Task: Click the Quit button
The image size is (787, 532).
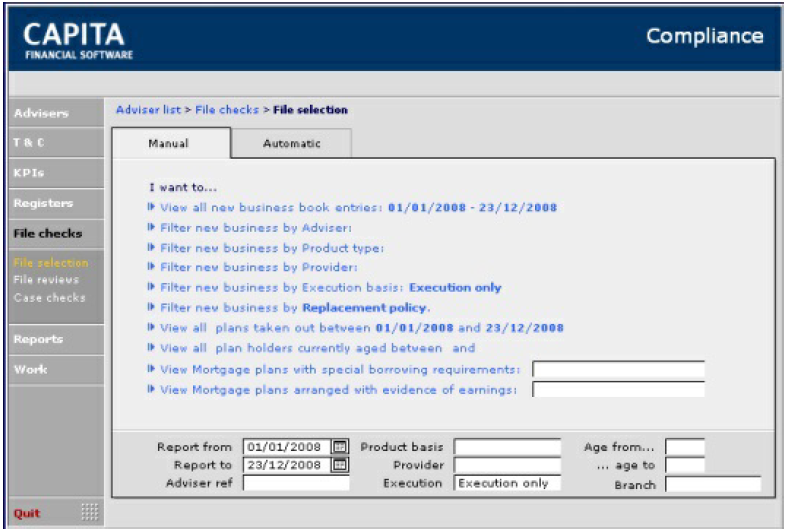Action: click(x=27, y=513)
